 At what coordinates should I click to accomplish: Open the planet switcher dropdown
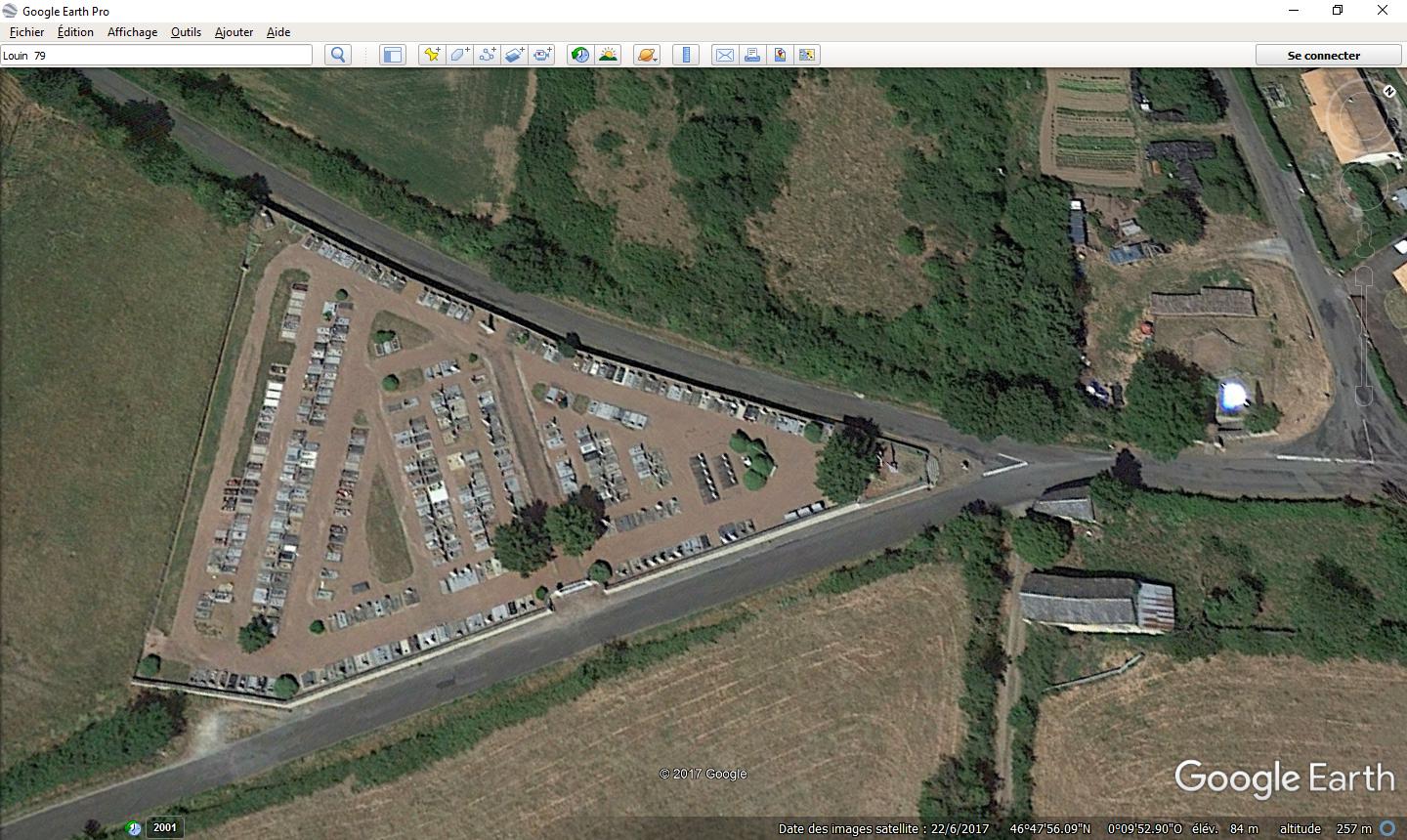tap(647, 55)
